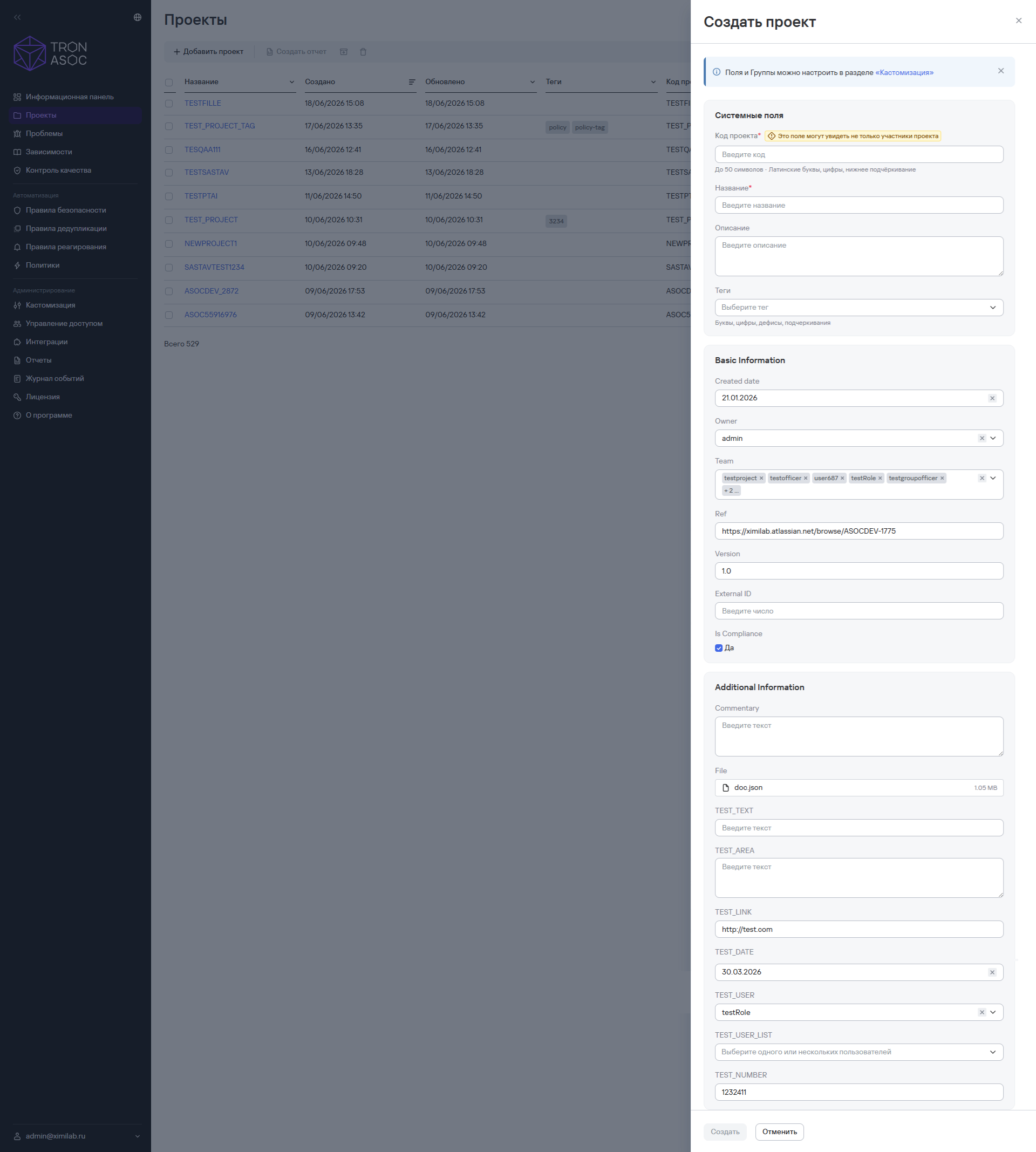Screen dimensions: 1036x1152
Task: Dismiss the Кастомизация info banner
Action: (x=1001, y=71)
